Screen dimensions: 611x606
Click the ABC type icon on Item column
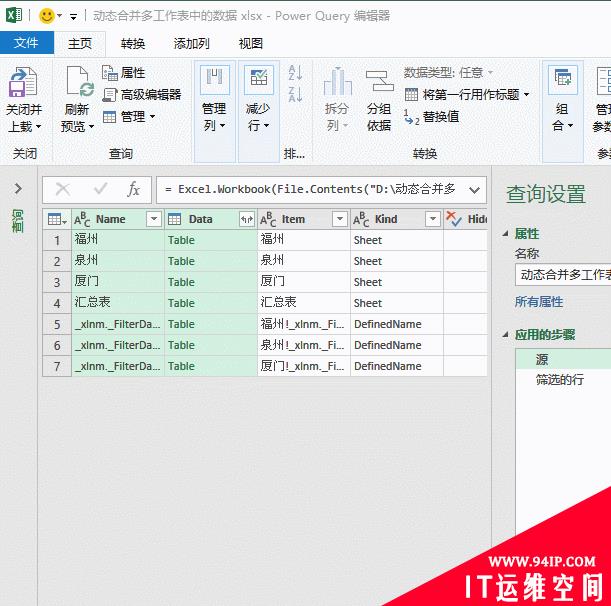268,219
